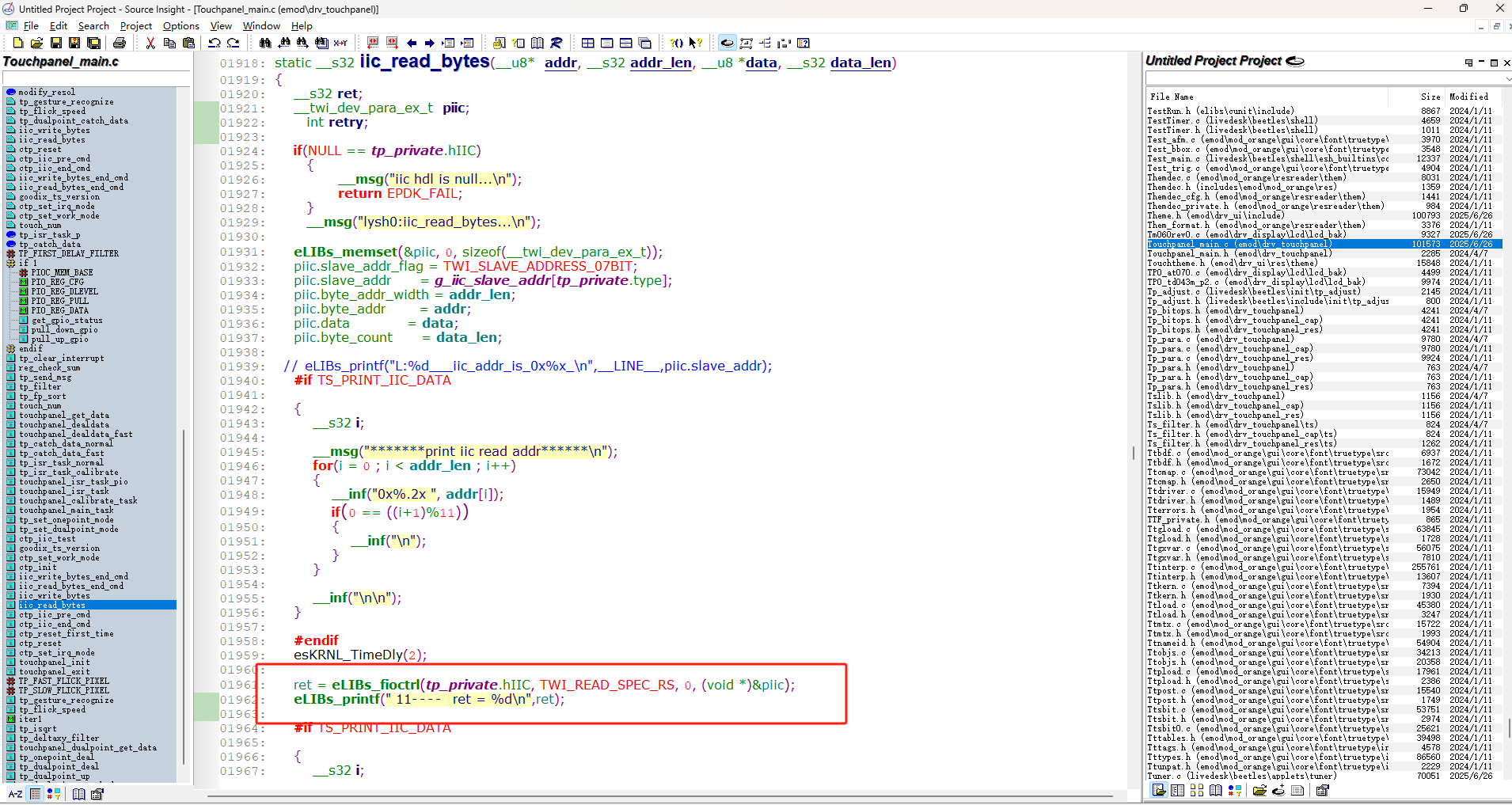
Task: Open the Search menu
Action: pos(93,25)
